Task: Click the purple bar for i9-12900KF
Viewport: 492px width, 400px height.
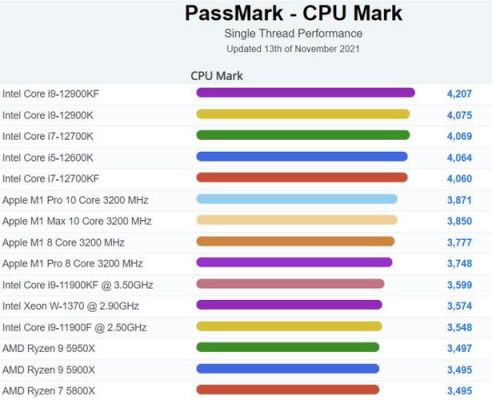Action: click(x=306, y=93)
